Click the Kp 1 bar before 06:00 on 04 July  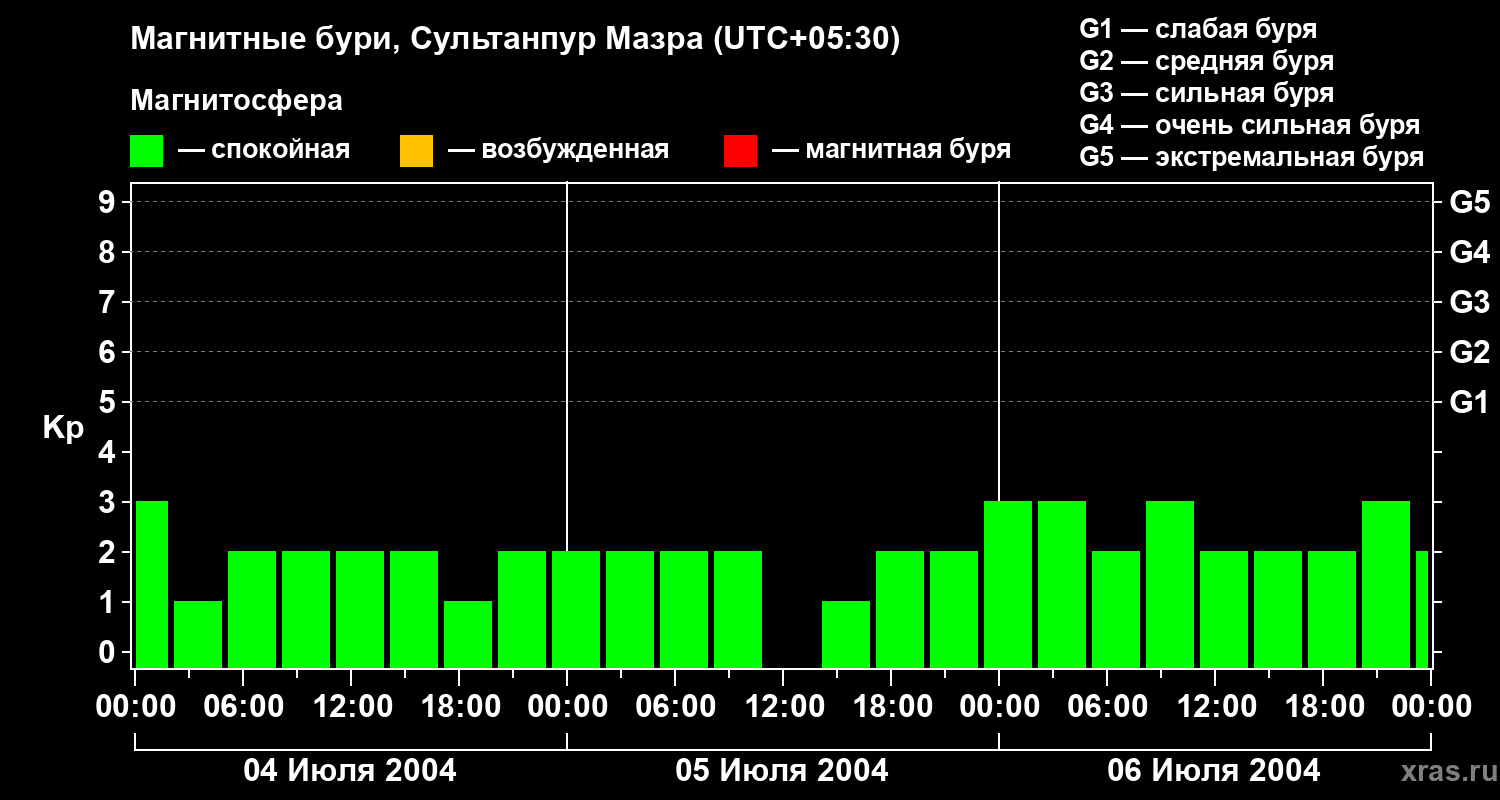click(x=198, y=634)
